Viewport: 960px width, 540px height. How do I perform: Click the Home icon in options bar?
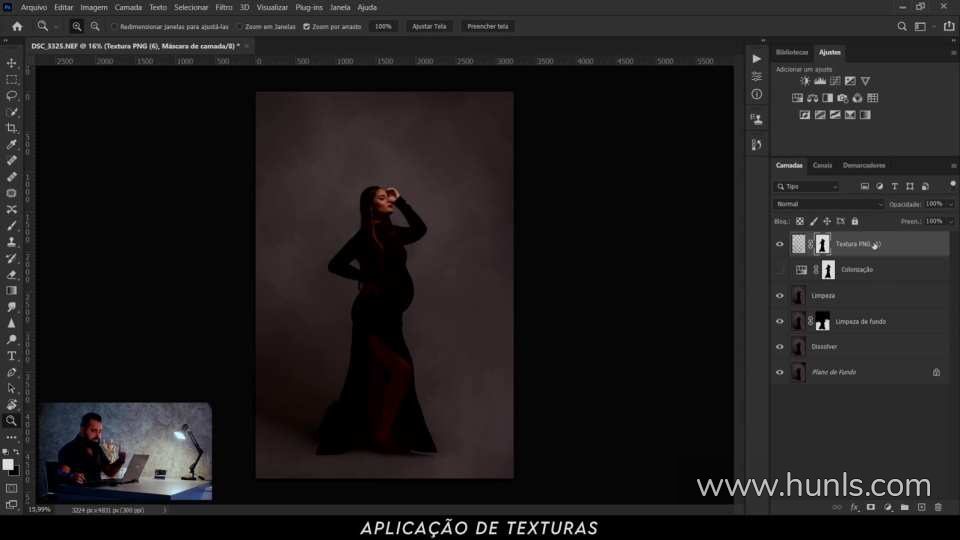click(17, 26)
